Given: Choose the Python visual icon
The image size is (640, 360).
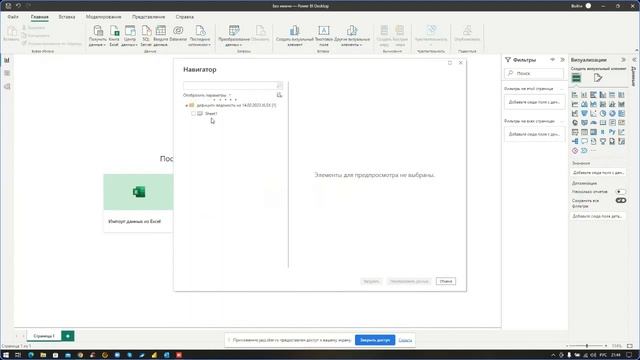Looking at the screenshot, I should tap(612, 132).
